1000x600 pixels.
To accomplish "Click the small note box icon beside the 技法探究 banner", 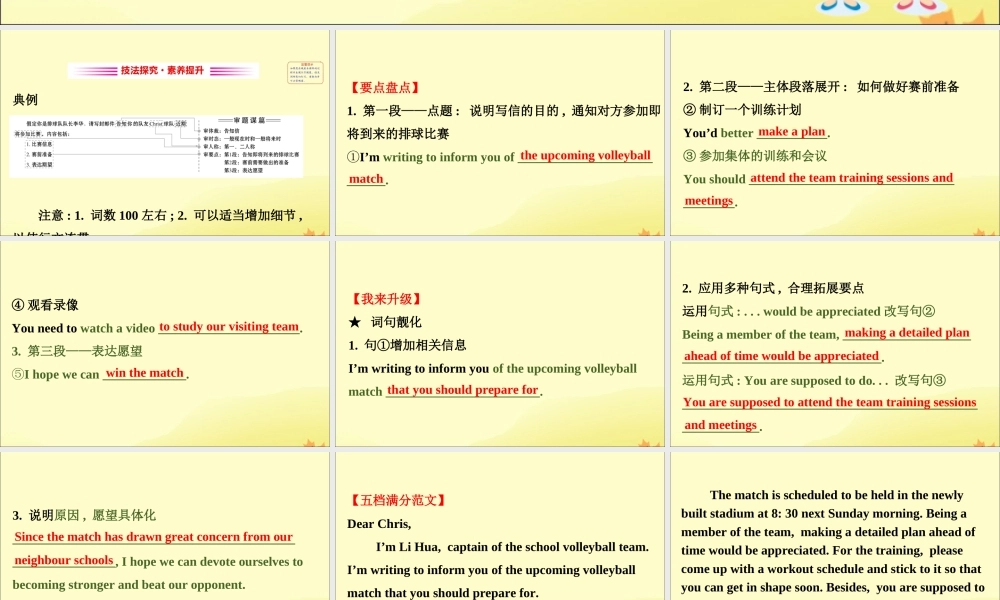I will (x=305, y=73).
